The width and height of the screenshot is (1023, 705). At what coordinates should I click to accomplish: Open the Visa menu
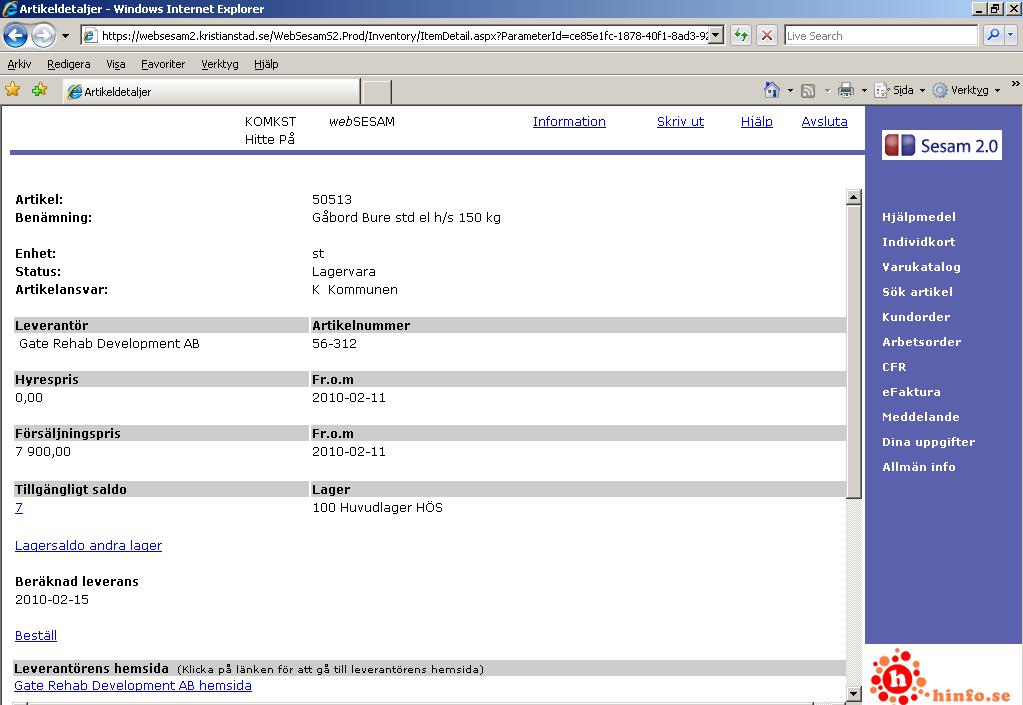(x=115, y=64)
